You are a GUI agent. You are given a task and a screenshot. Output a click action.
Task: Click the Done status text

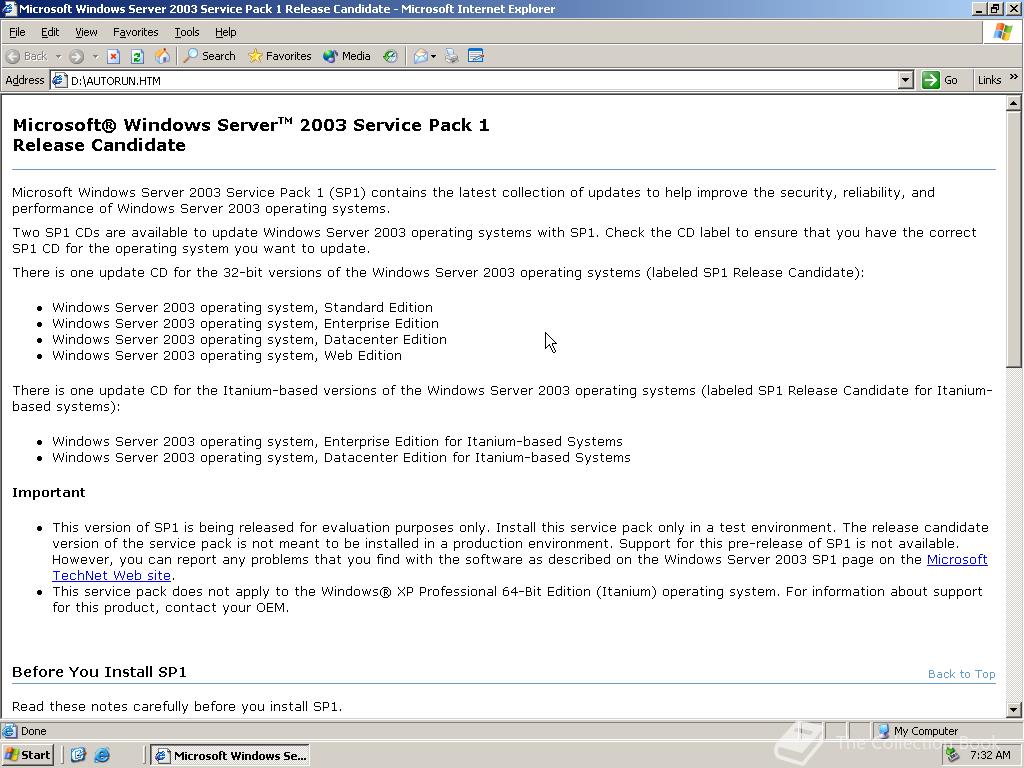33,731
